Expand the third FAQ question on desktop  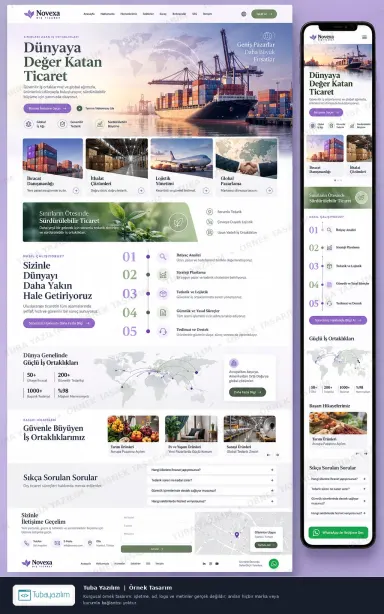[x=212, y=490]
